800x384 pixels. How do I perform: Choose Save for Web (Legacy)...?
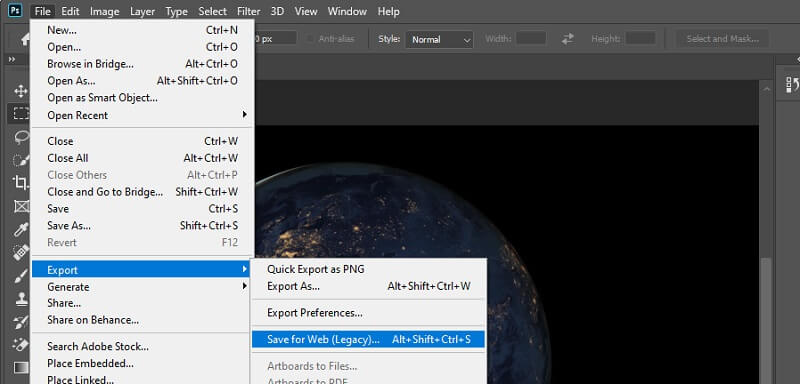368,339
